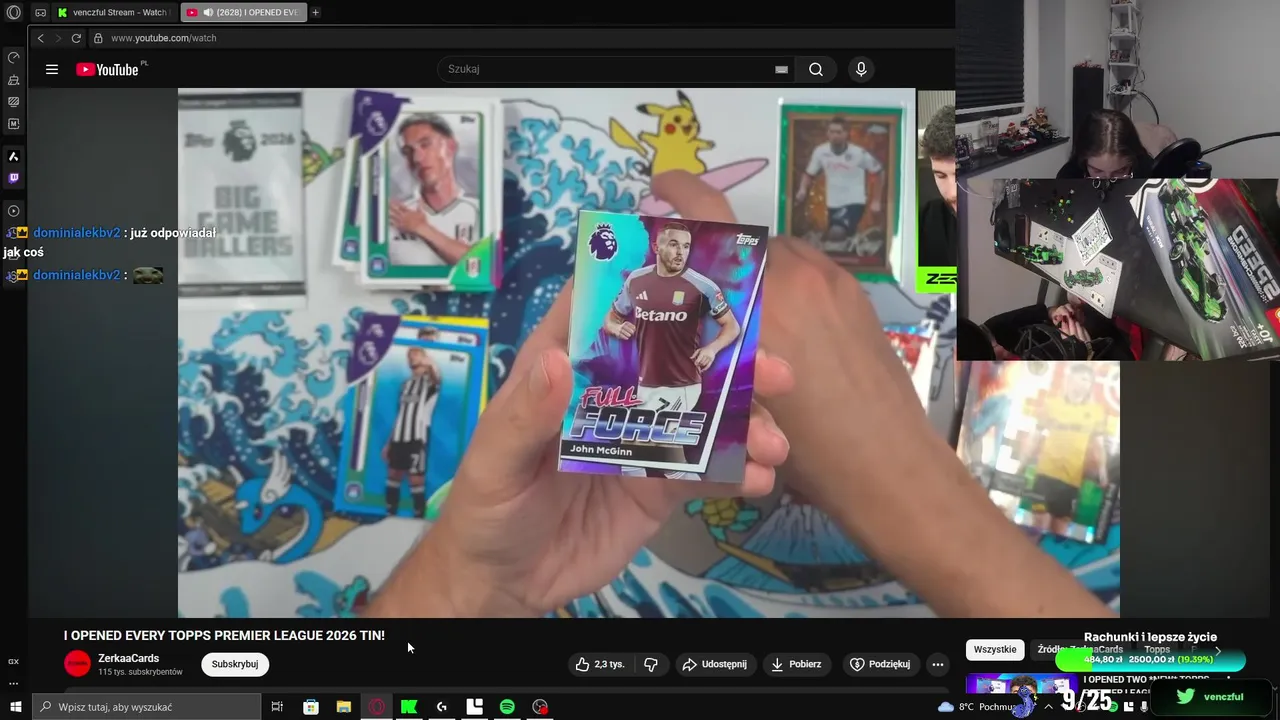Open the M sidebar panel icon
This screenshot has height=720, width=1280.
point(13,124)
